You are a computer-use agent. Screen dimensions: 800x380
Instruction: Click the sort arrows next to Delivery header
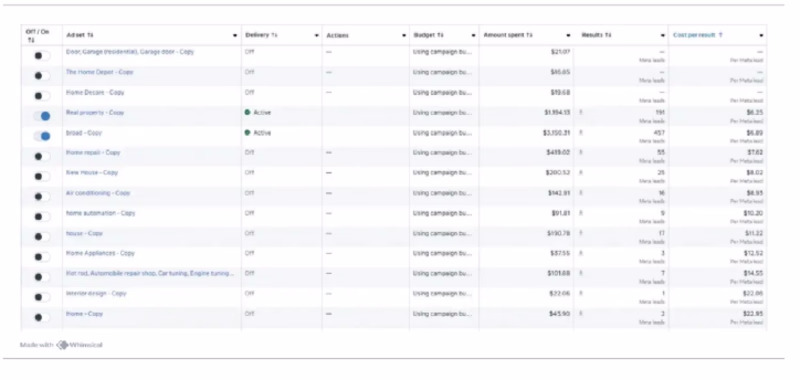coord(274,35)
